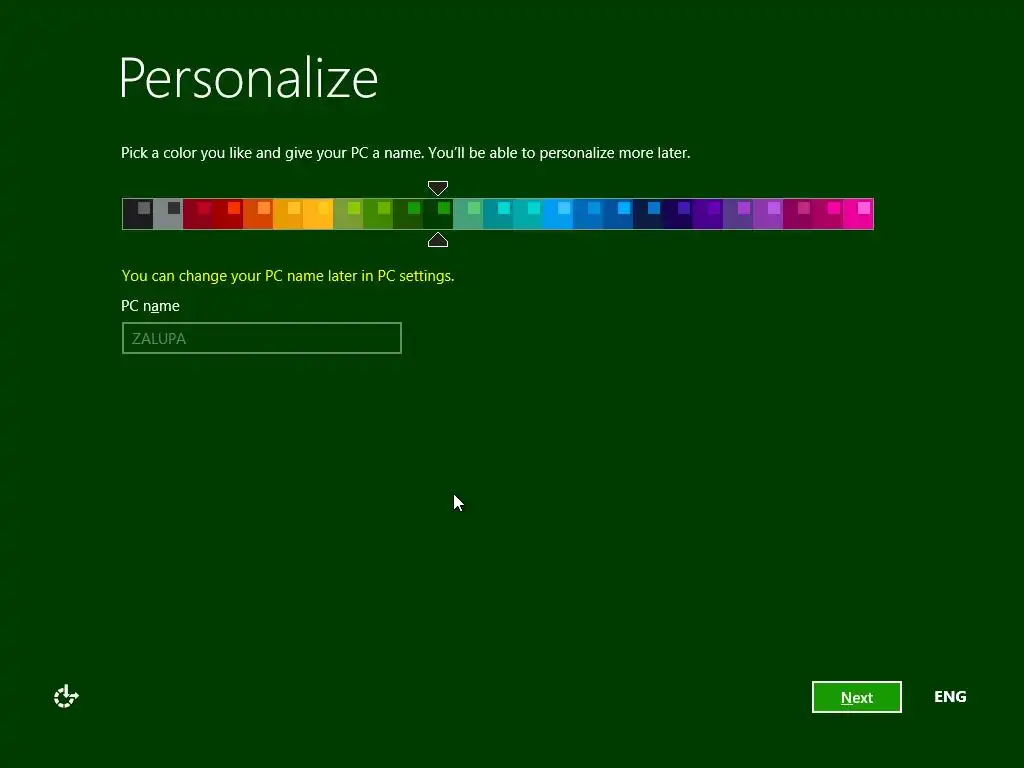Choose the hot pink swatch at strip end
This screenshot has height=768, width=1024.
pos(858,214)
